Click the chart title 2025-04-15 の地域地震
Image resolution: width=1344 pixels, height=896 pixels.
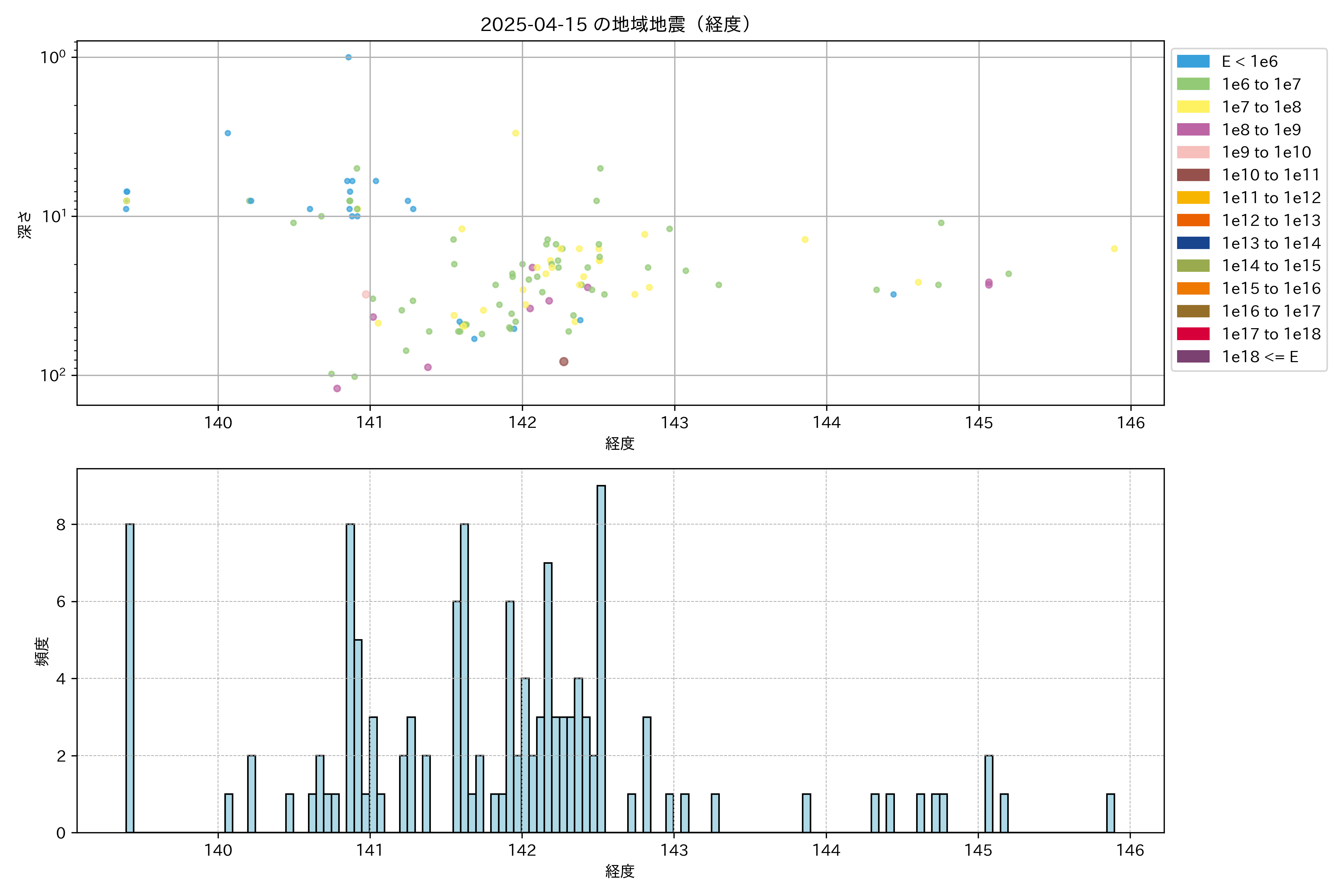click(615, 25)
